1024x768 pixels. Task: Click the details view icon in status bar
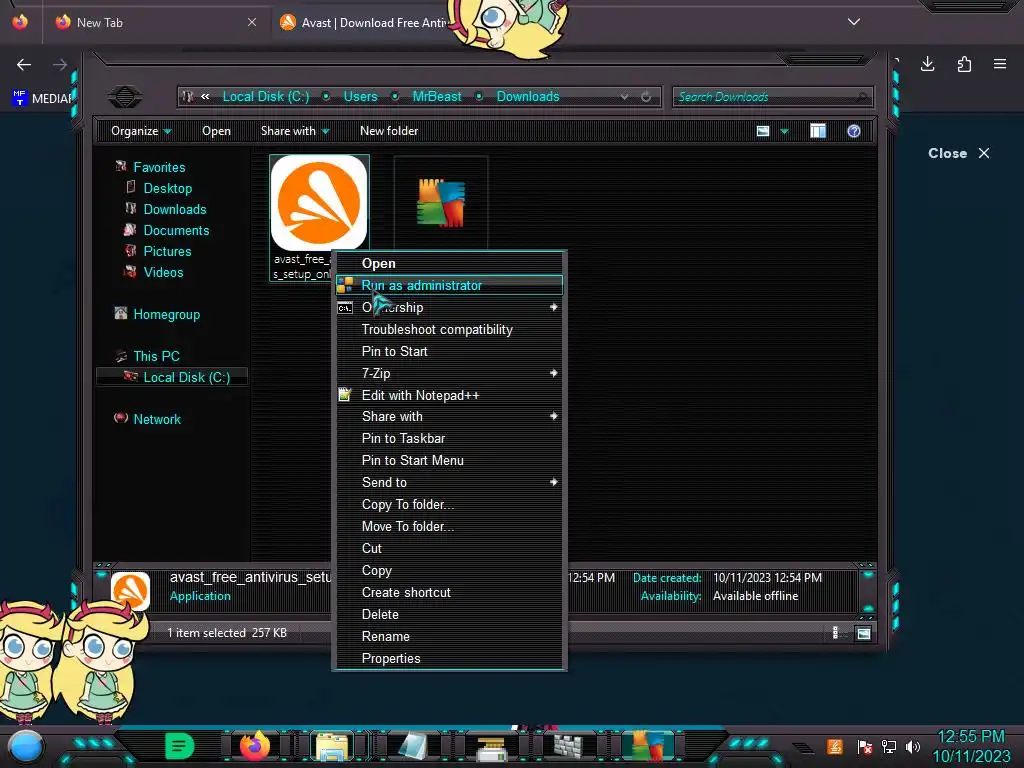835,633
